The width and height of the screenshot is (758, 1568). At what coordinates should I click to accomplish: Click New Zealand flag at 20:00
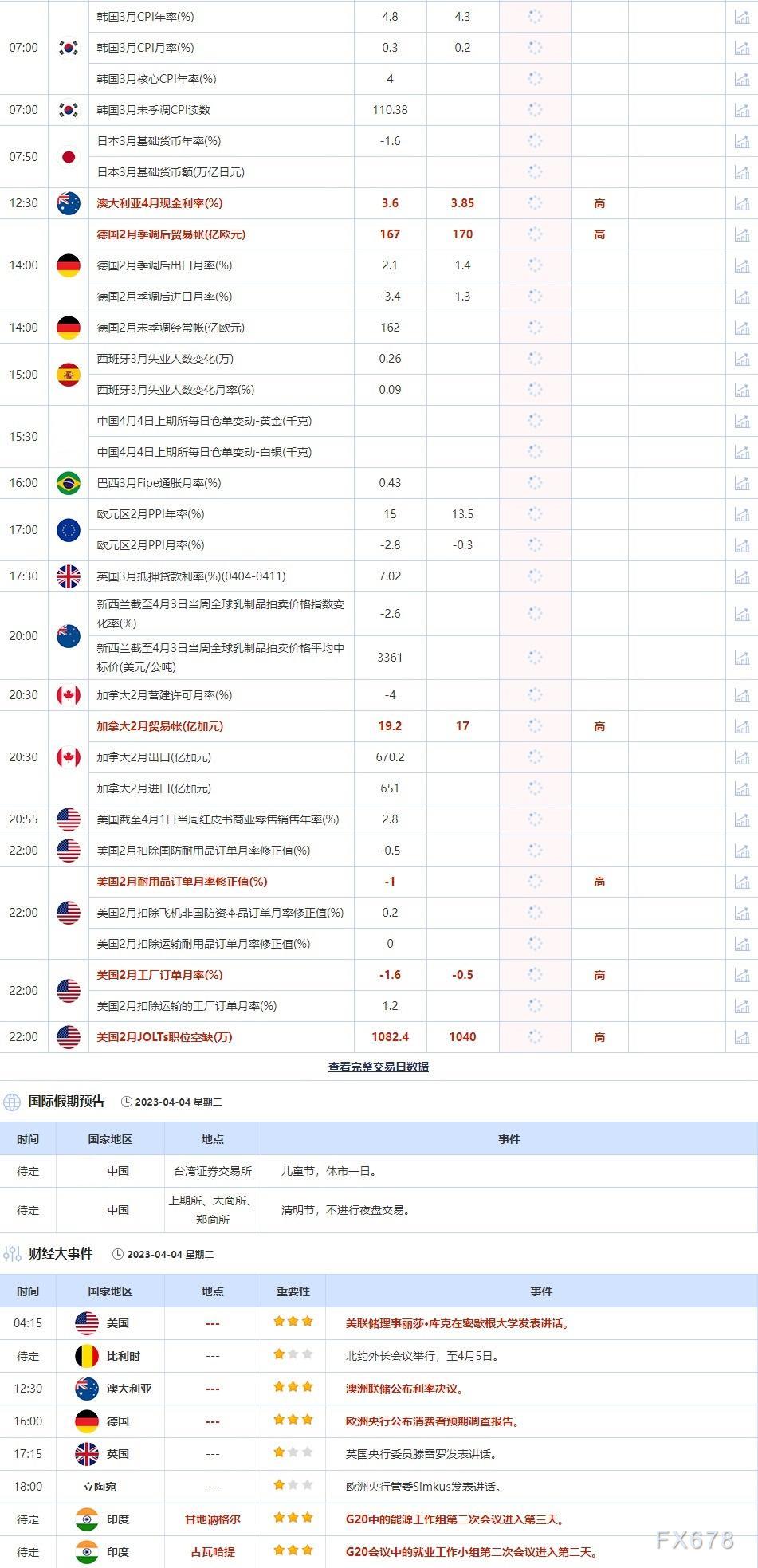69,636
